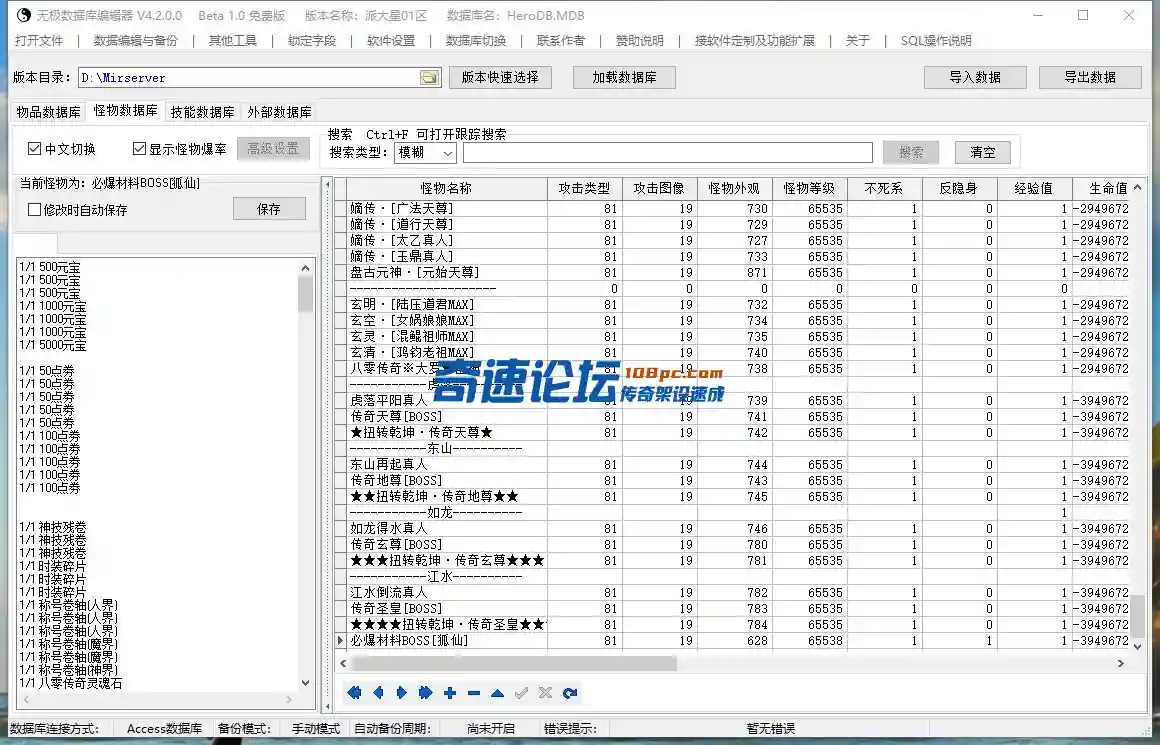Switch to the 怪物数据库 tab

tap(125, 110)
